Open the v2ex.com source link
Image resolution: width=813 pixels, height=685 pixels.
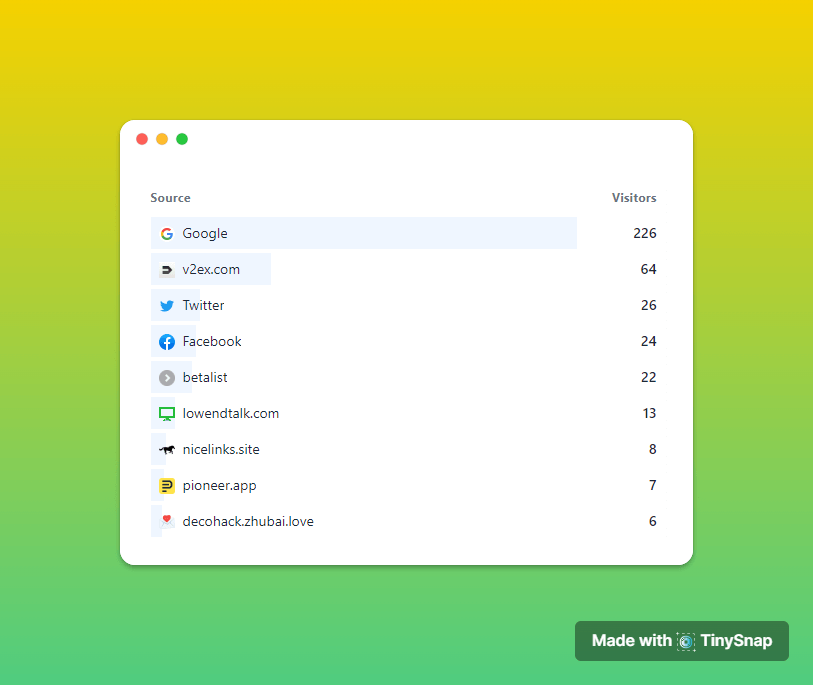pyautogui.click(x=211, y=270)
